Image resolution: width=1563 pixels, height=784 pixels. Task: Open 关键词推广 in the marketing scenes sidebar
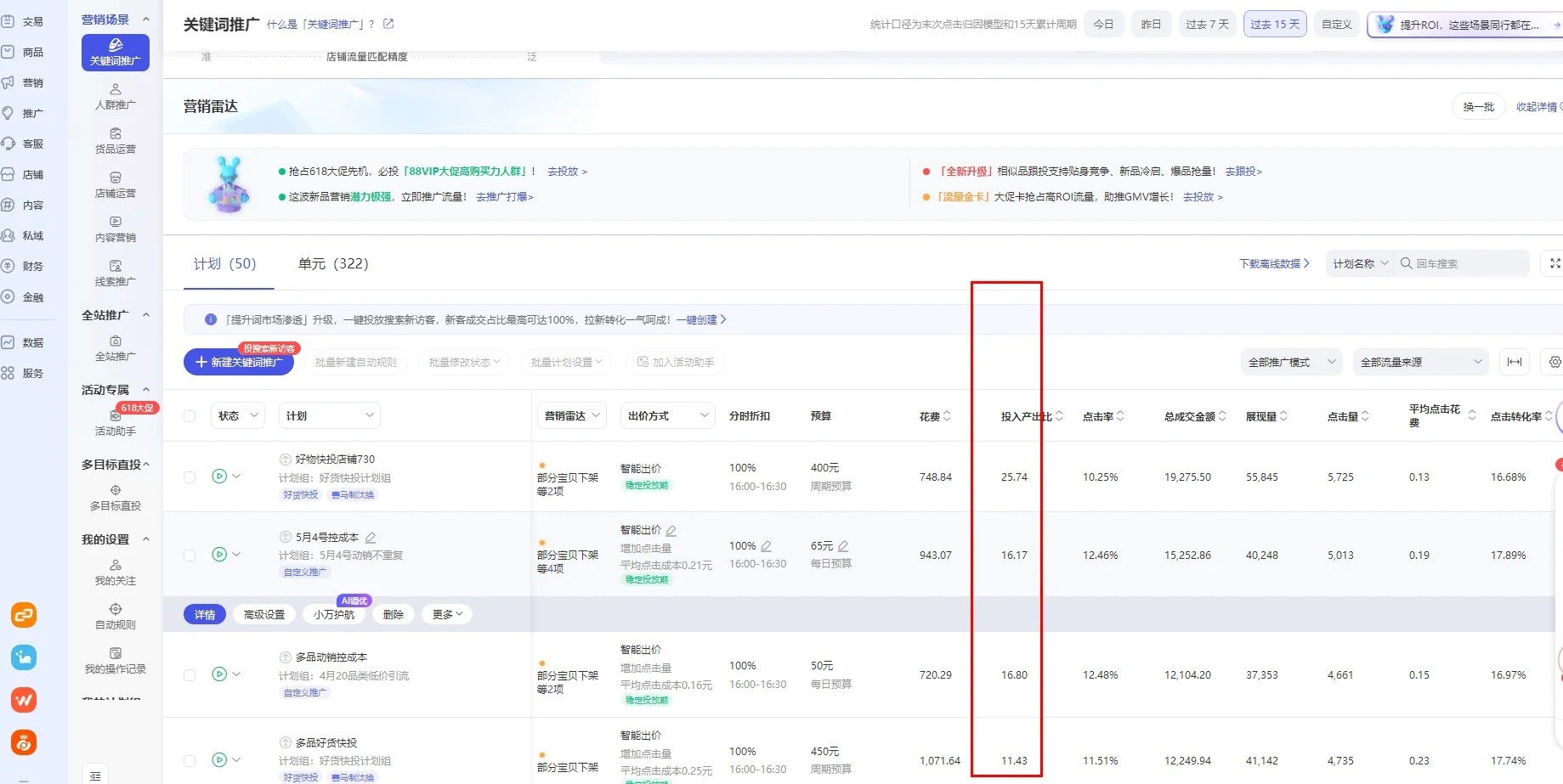tap(116, 52)
